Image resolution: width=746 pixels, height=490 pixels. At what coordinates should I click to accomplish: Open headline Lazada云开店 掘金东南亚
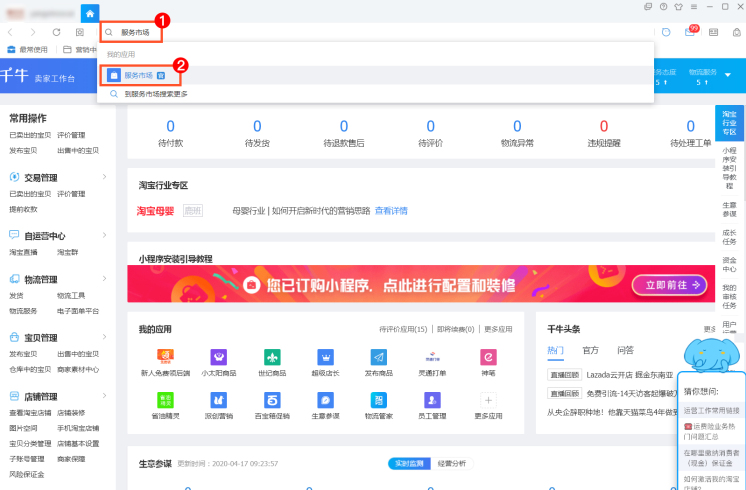pyautogui.click(x=629, y=375)
